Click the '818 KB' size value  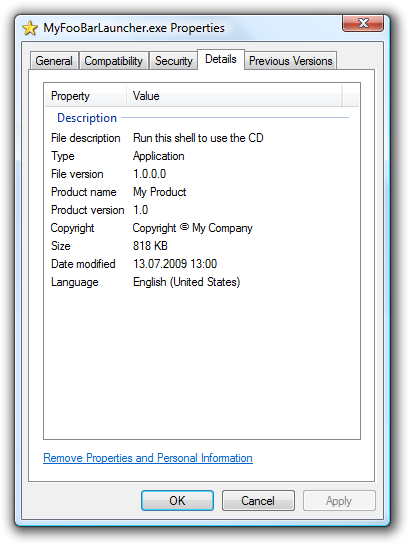point(150,246)
